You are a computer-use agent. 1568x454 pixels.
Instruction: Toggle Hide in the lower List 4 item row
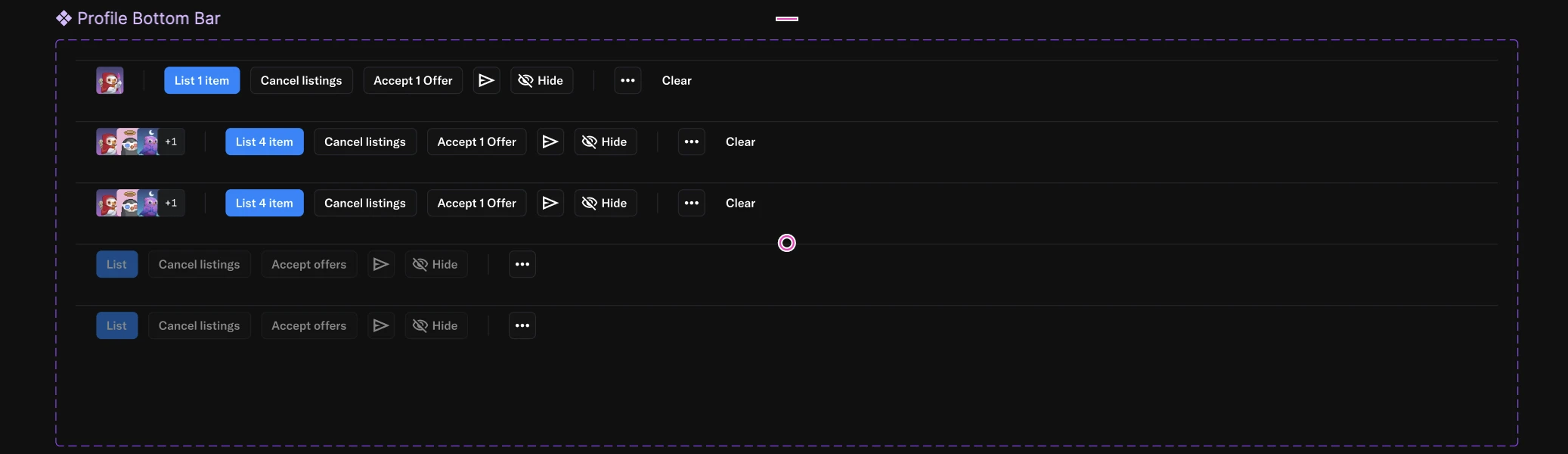606,203
